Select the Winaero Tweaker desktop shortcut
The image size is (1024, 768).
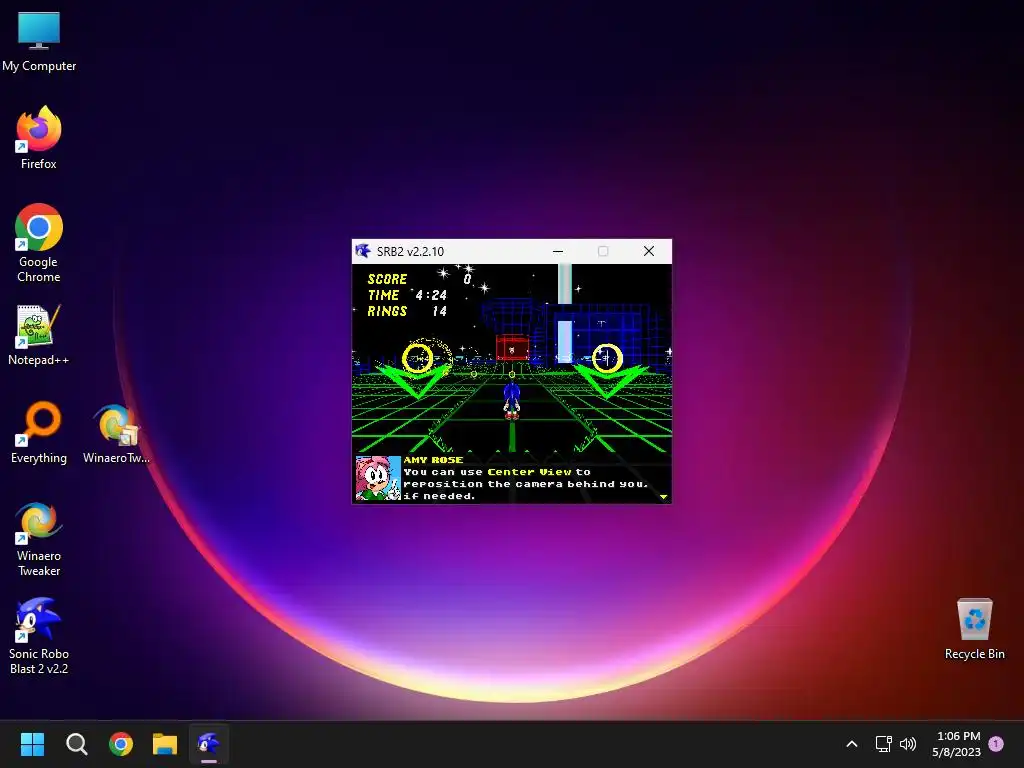point(39,538)
